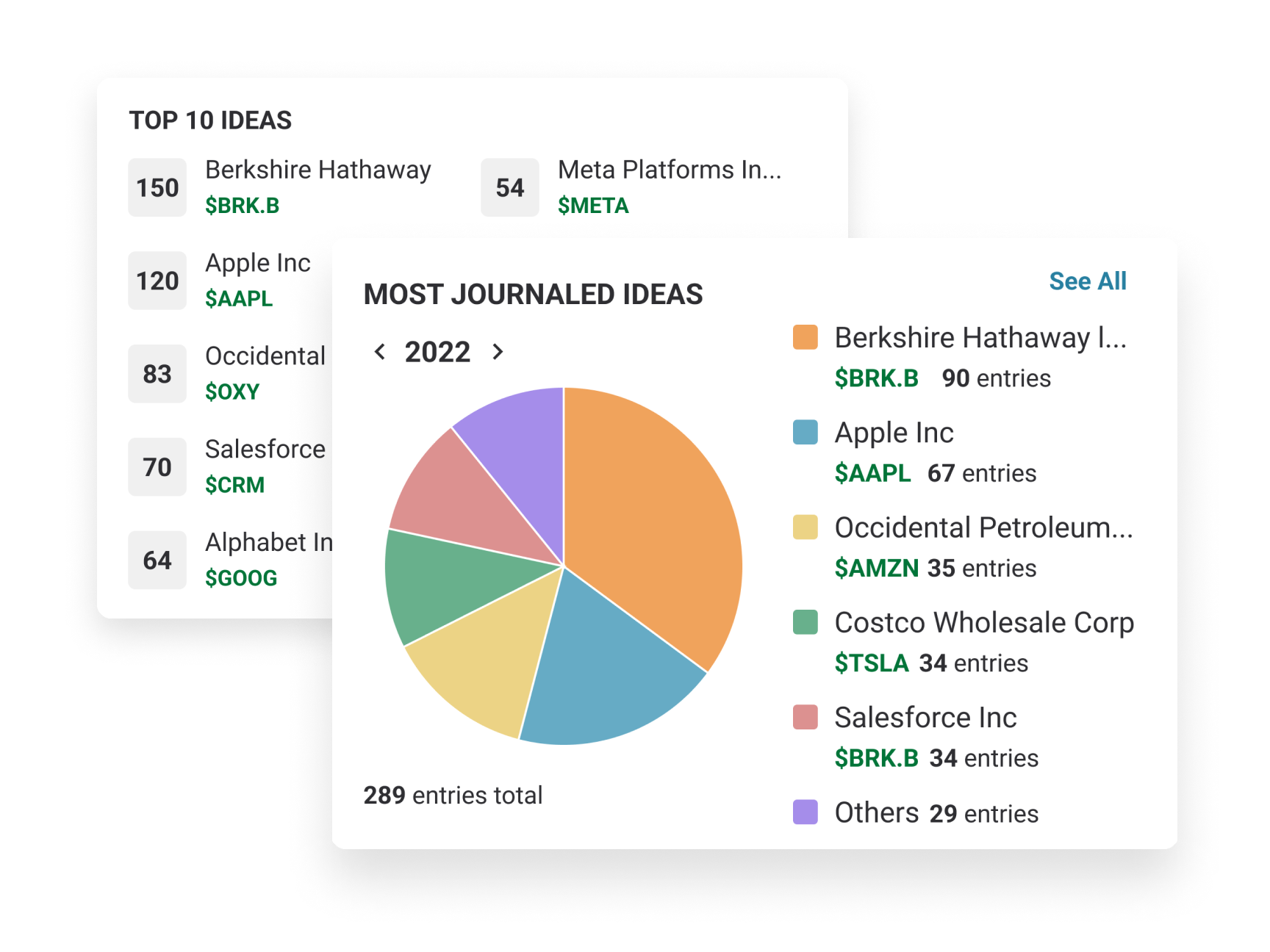Image resolution: width=1270 pixels, height=952 pixels.
Task: Go to previous year before 2022
Action: coord(379,352)
